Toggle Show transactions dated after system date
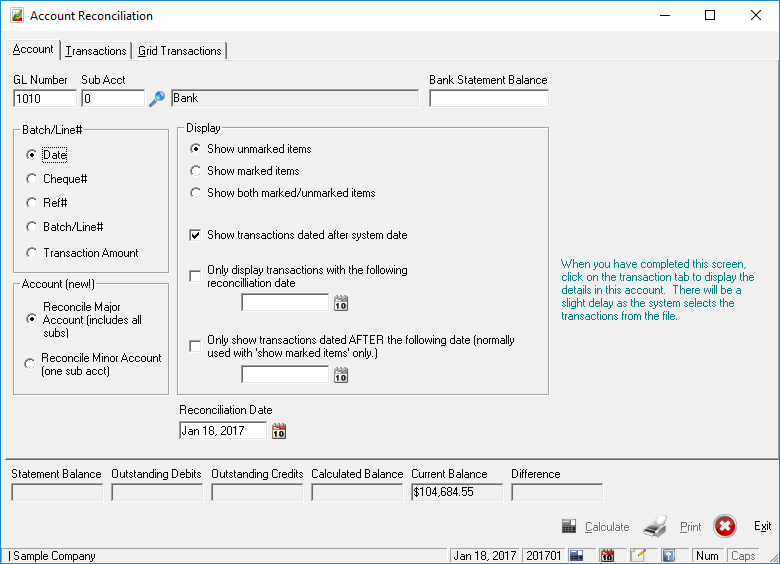The image size is (780, 564). (x=196, y=235)
